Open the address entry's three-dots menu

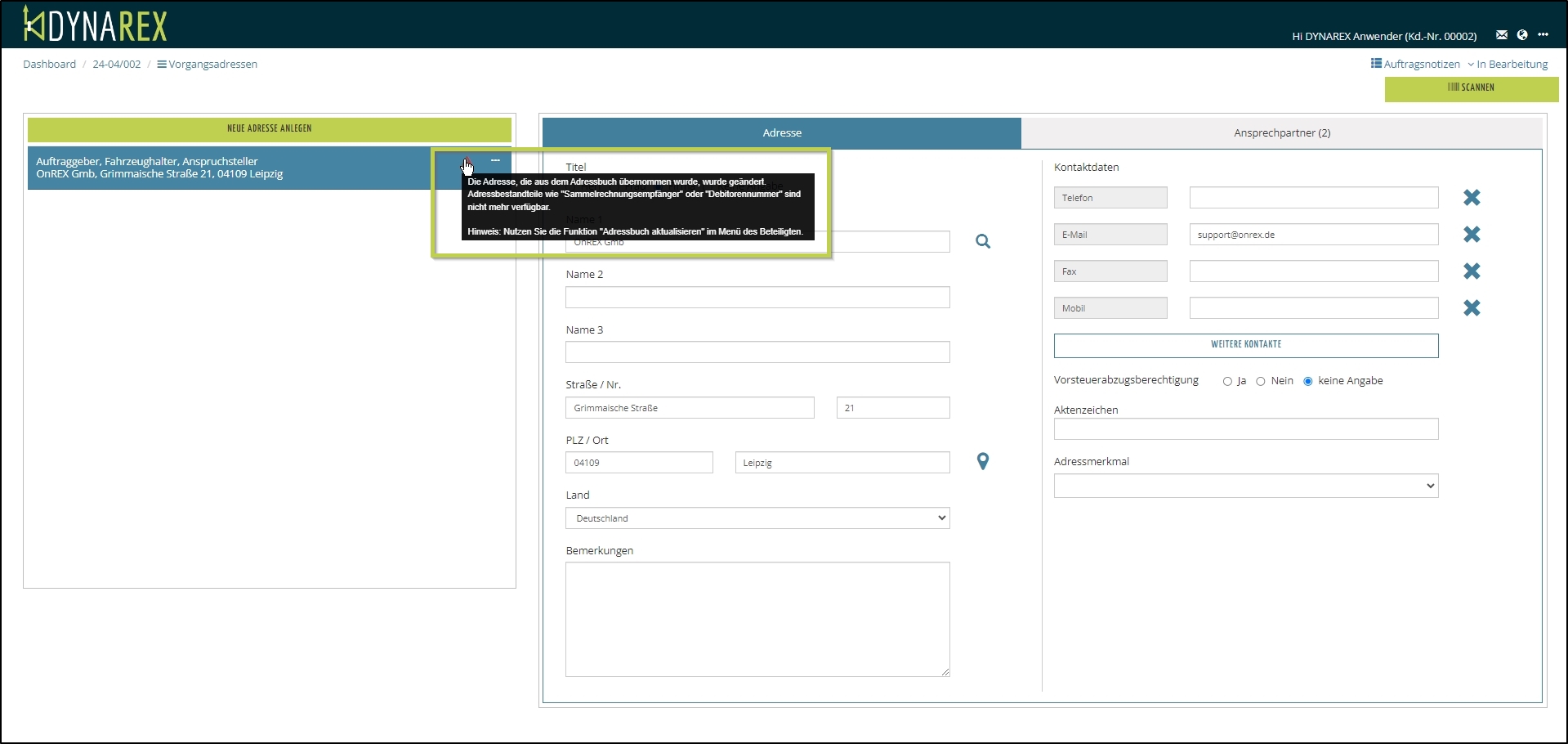coord(495,161)
